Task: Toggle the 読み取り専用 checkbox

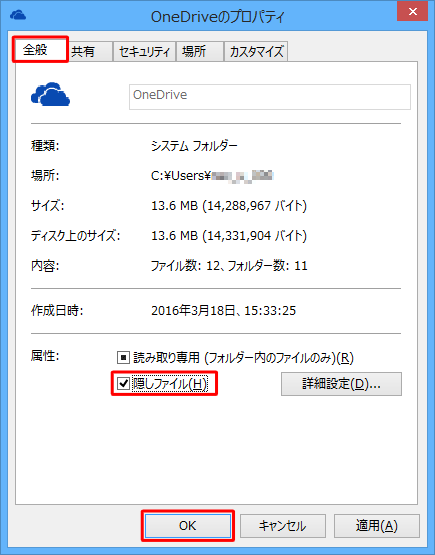Action: click(x=123, y=357)
